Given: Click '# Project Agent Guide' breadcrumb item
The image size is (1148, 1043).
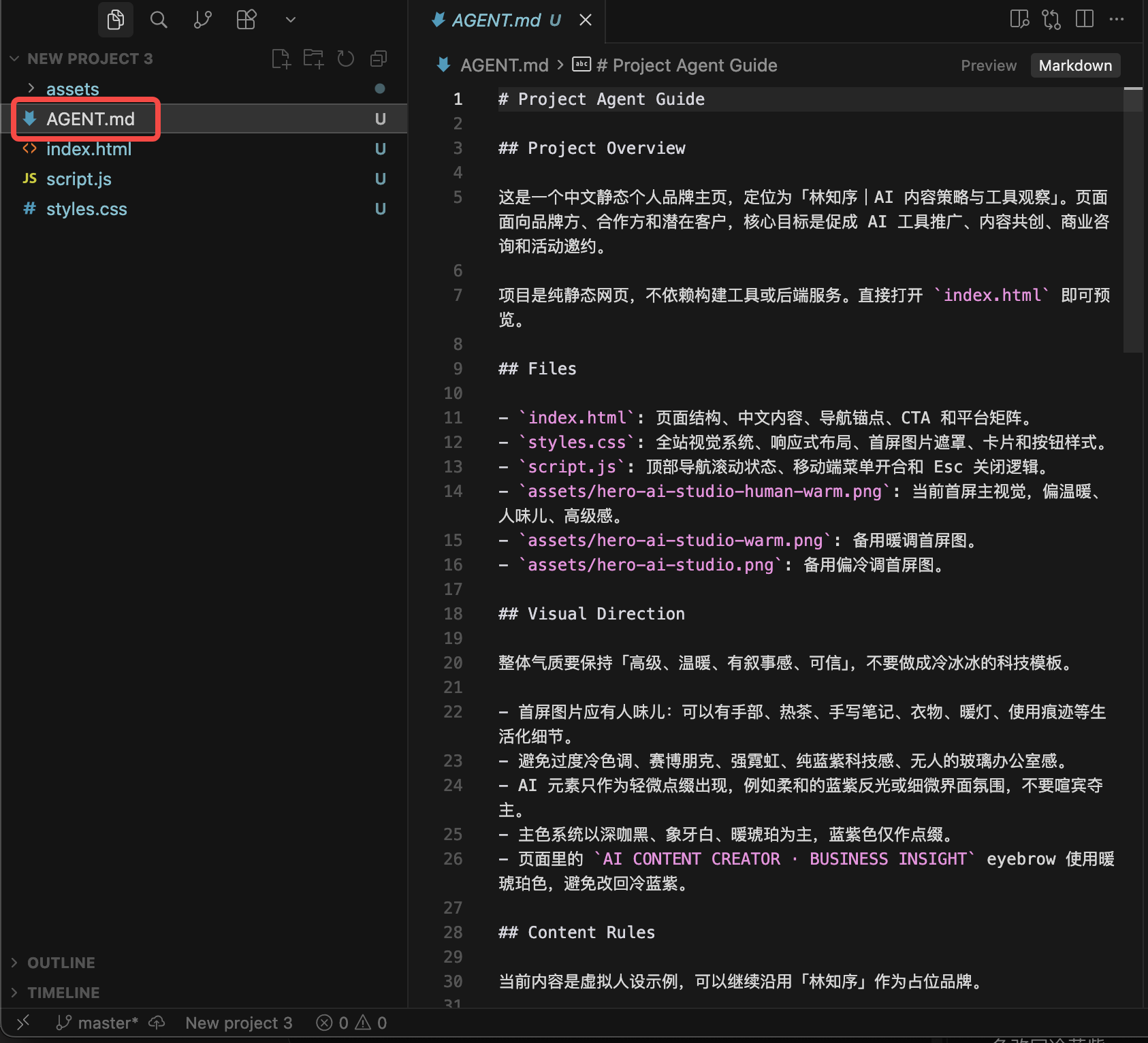Looking at the screenshot, I should point(686,65).
